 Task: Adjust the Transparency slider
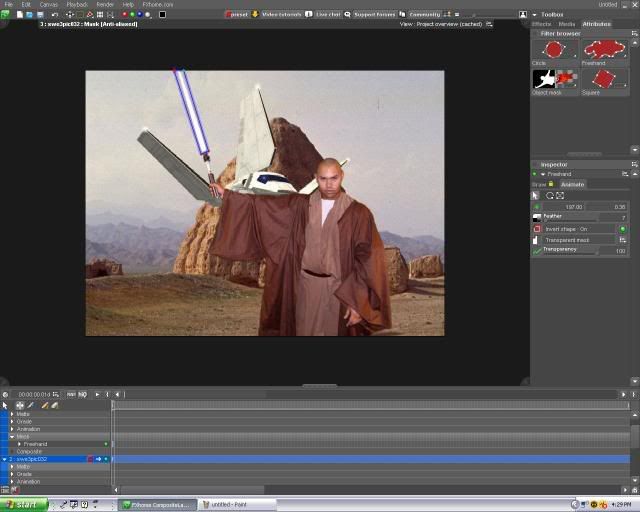(x=571, y=254)
